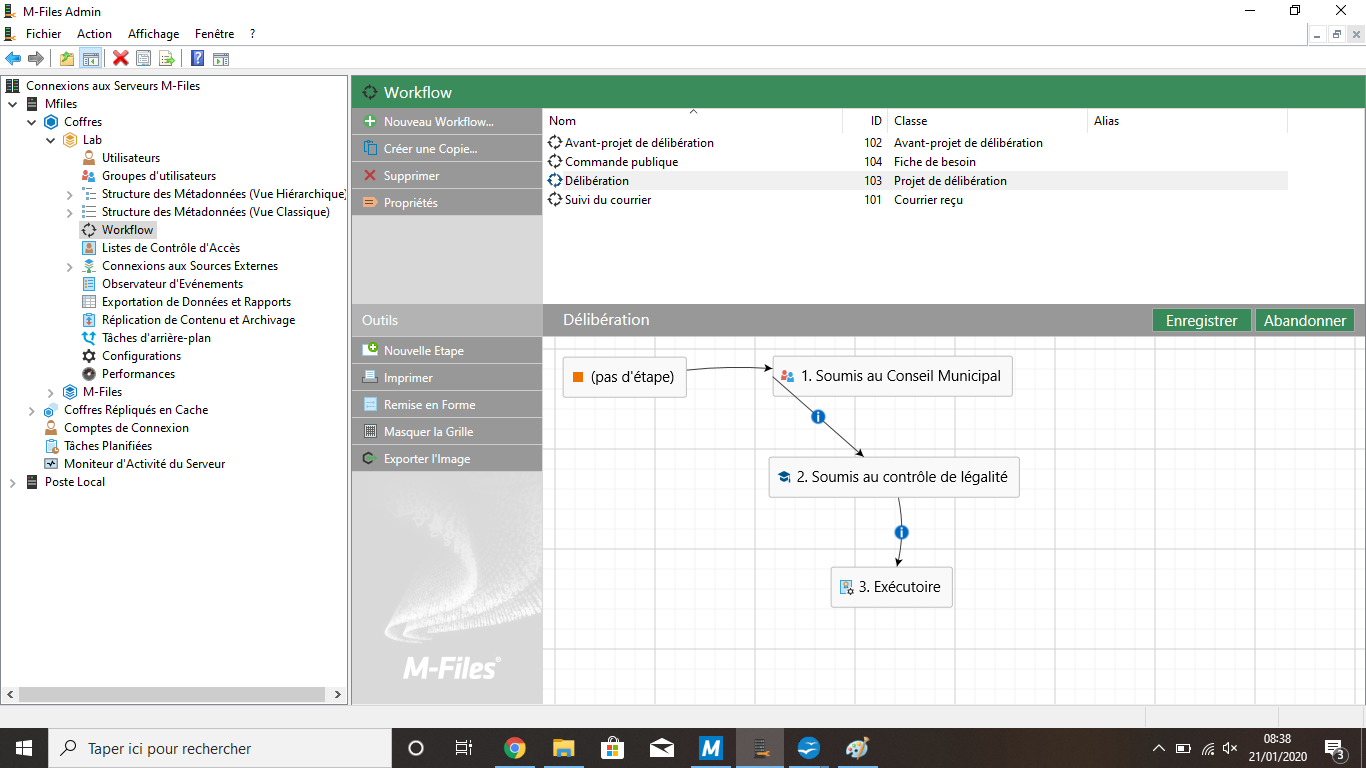This screenshot has width=1366, height=768.
Task: Click the copy icon next to Créer une Copie
Action: coord(370,148)
